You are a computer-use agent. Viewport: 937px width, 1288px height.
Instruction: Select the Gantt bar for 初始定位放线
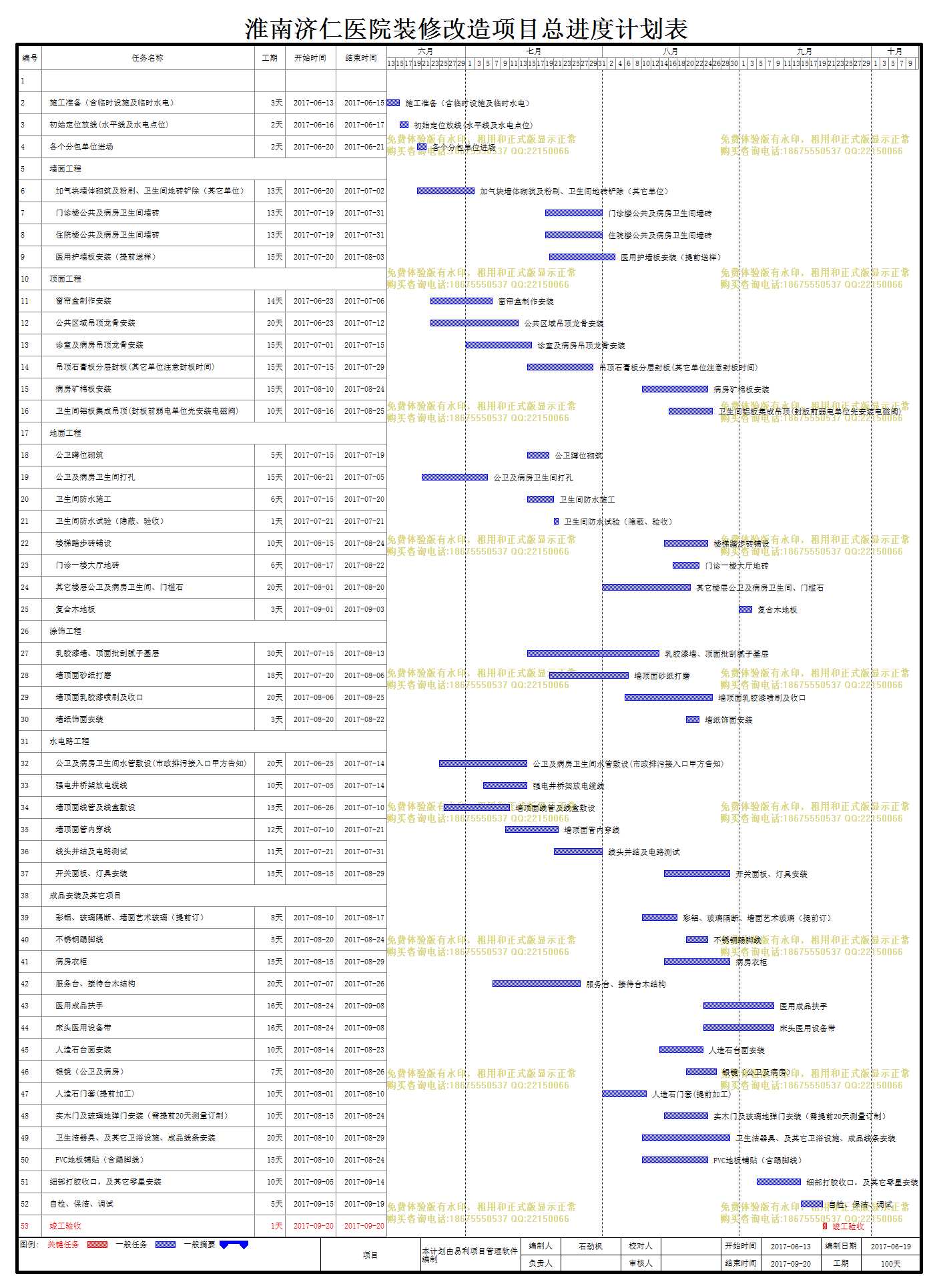pos(404,125)
